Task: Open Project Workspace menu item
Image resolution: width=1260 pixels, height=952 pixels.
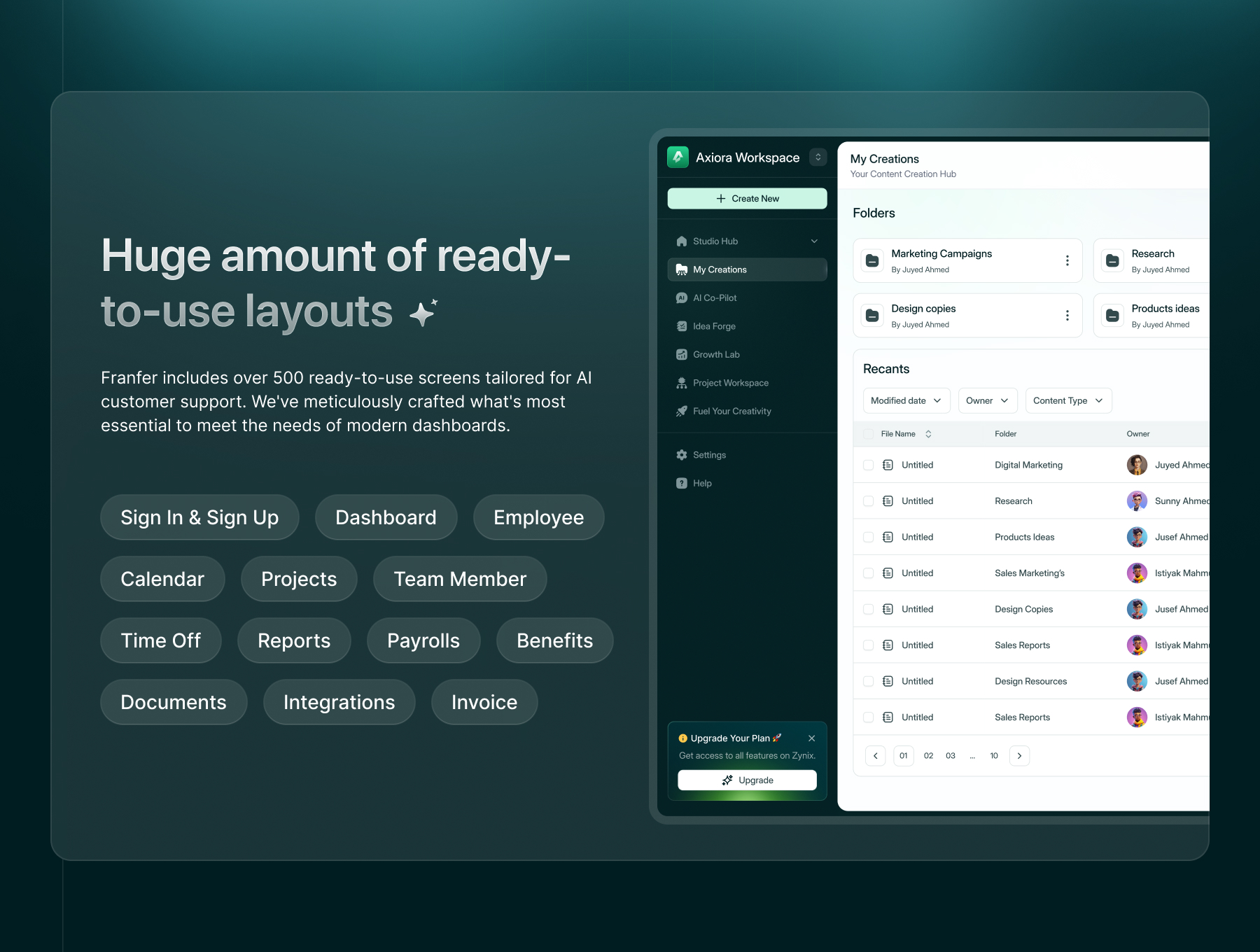Action: (x=747, y=383)
